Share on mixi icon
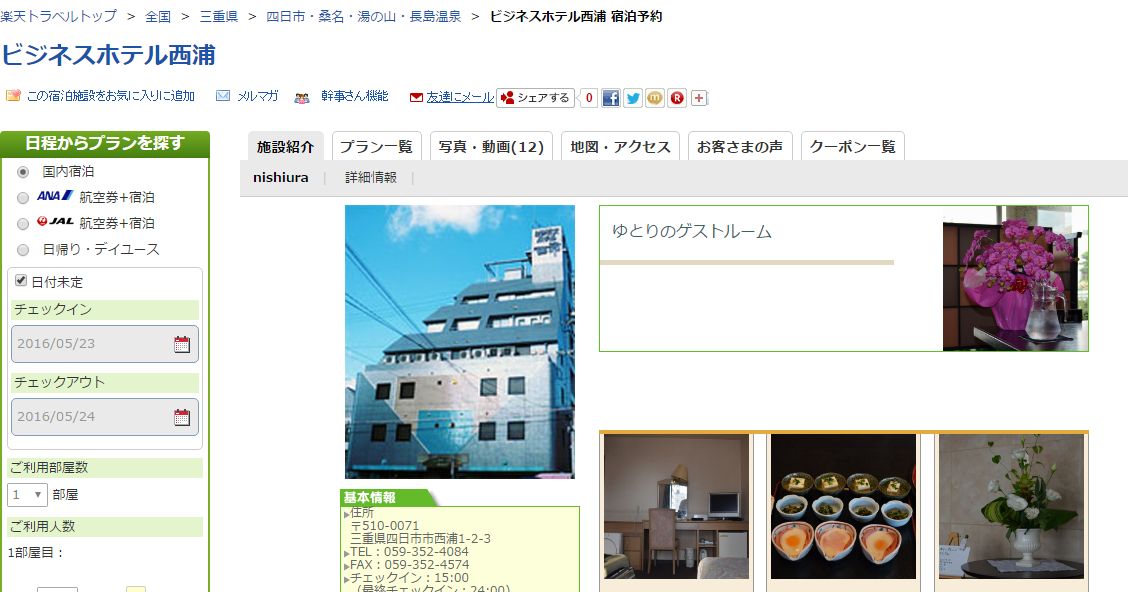 pyautogui.click(x=655, y=98)
